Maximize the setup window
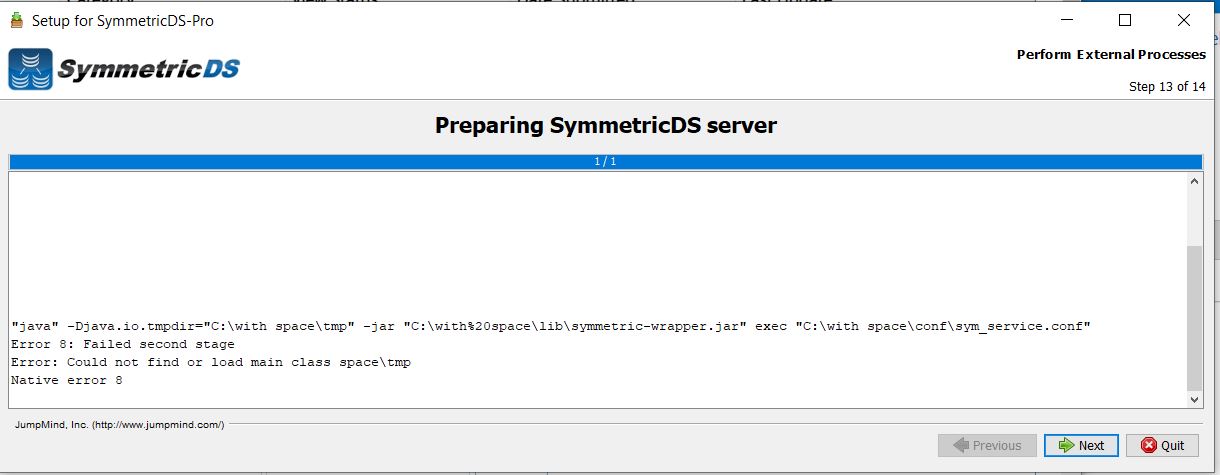The width and height of the screenshot is (1220, 475). [1124, 20]
